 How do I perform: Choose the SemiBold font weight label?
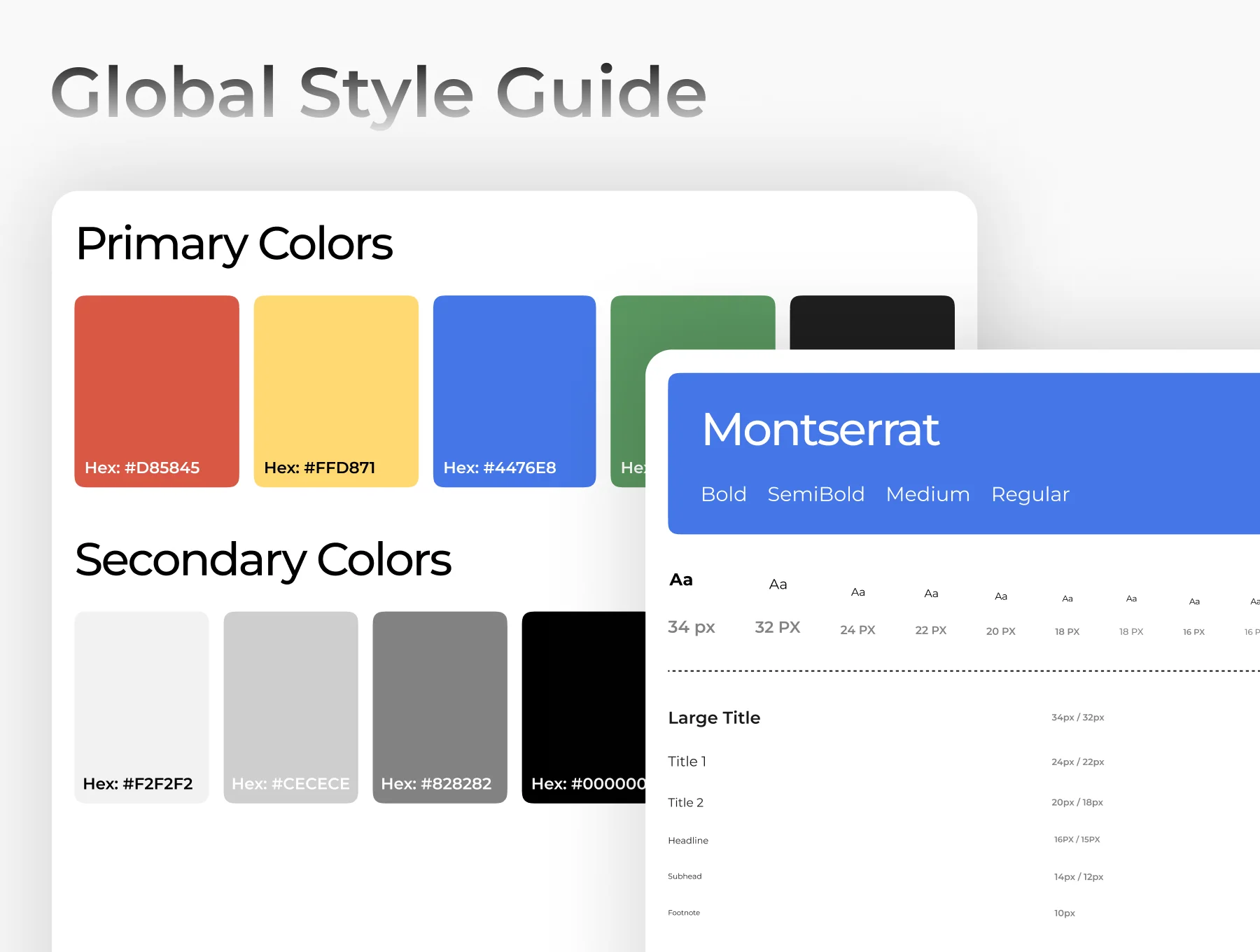pyautogui.click(x=816, y=494)
